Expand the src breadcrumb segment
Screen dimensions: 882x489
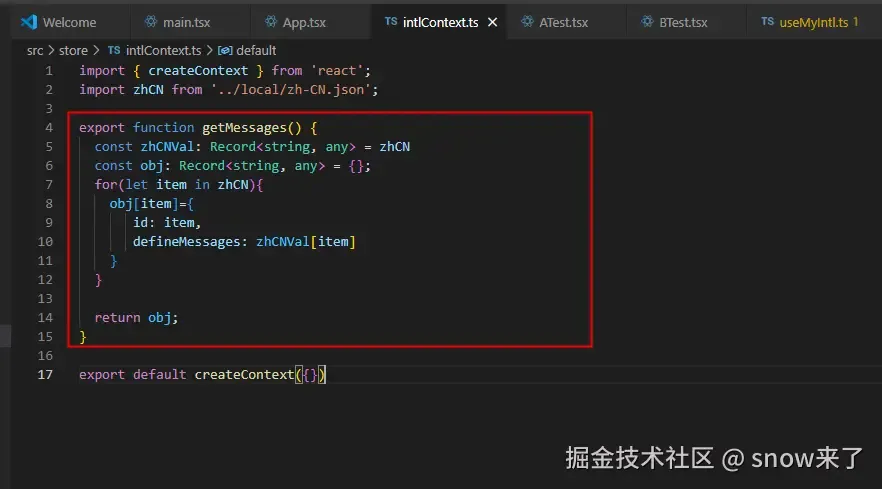coord(35,51)
